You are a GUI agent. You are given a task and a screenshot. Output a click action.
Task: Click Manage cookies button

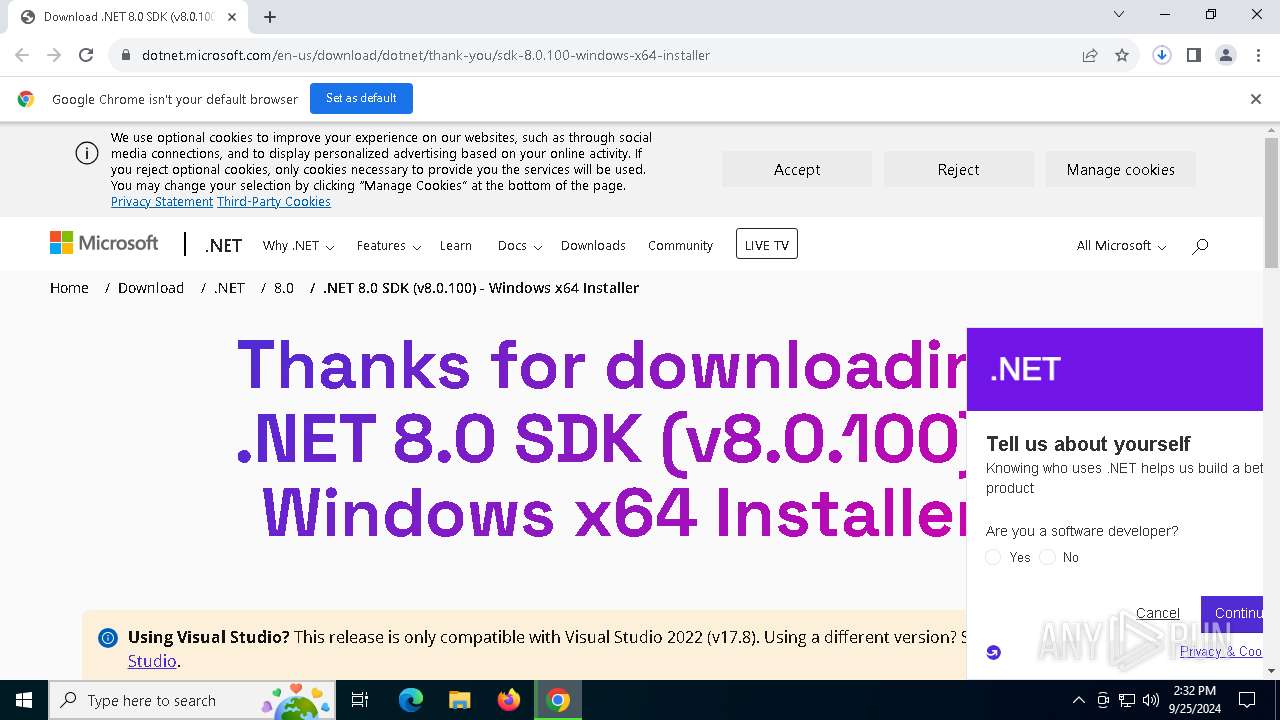pyautogui.click(x=1120, y=170)
